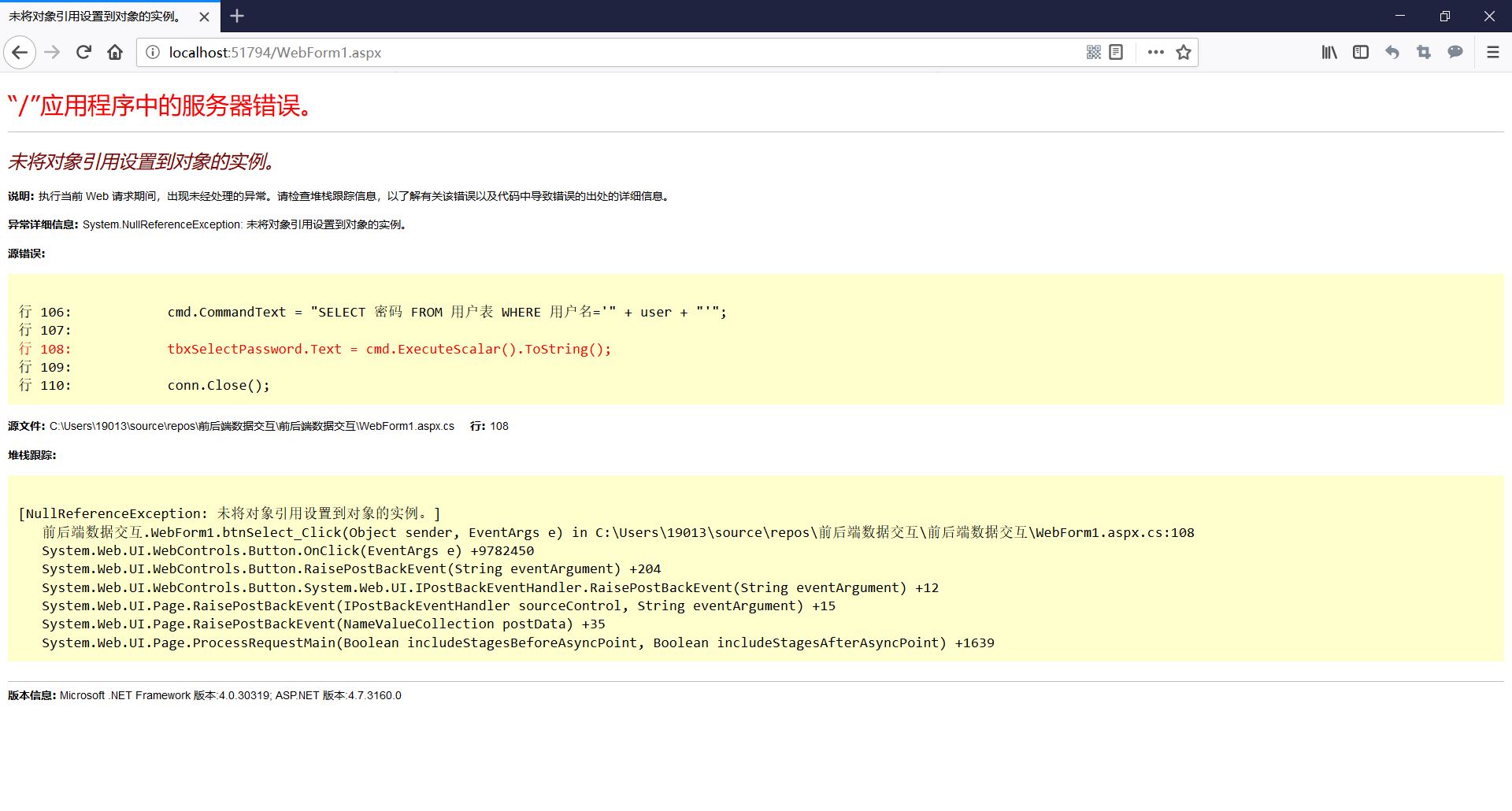Go back to the previous page
Screen dimensions: 1512x811
[x=20, y=53]
